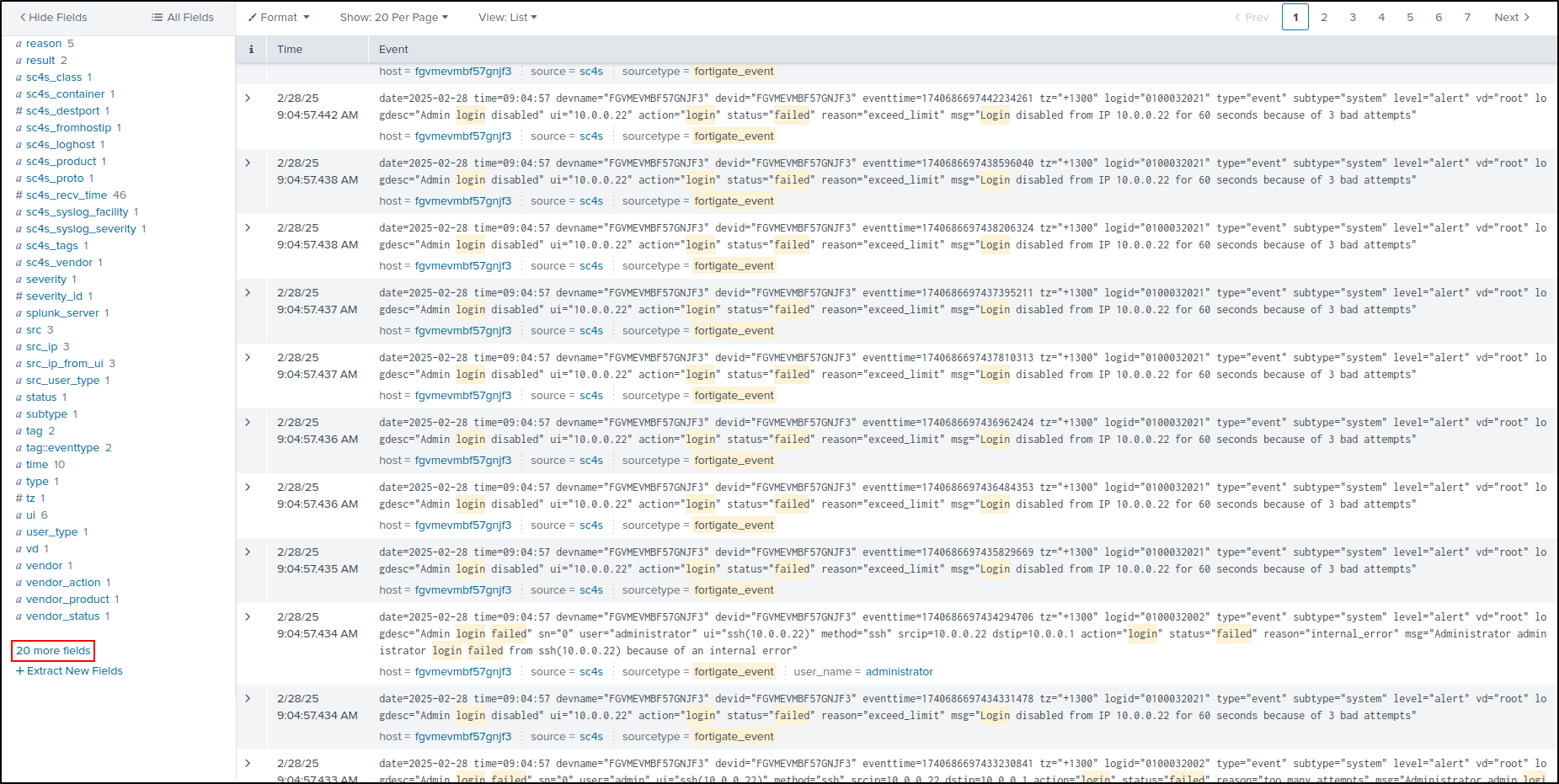Screen dimensions: 1559x784
Task: Click host value in 9:04:57.442 AM event
Action: click(x=463, y=136)
